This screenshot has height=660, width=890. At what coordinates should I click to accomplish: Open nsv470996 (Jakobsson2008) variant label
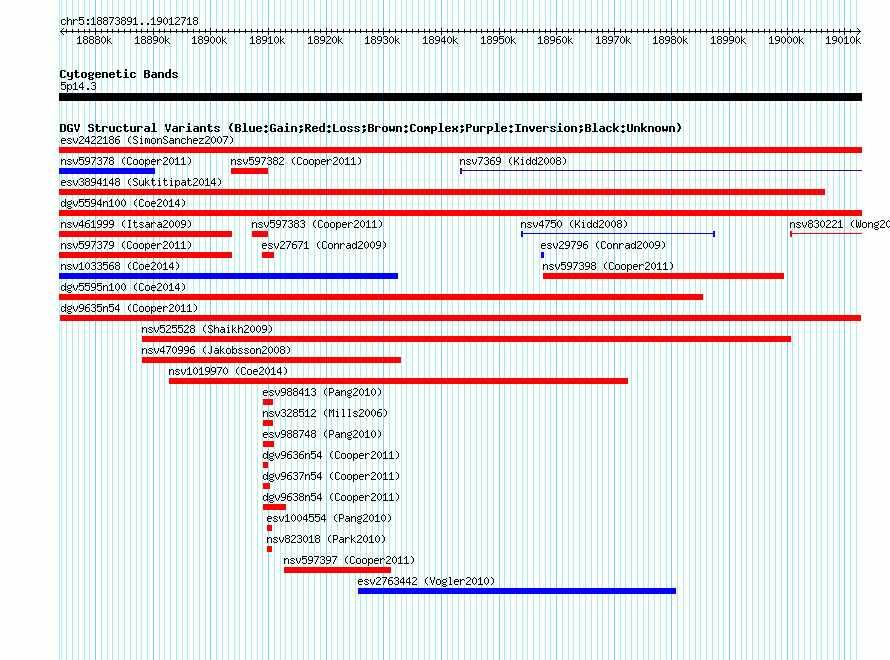[x=216, y=350]
